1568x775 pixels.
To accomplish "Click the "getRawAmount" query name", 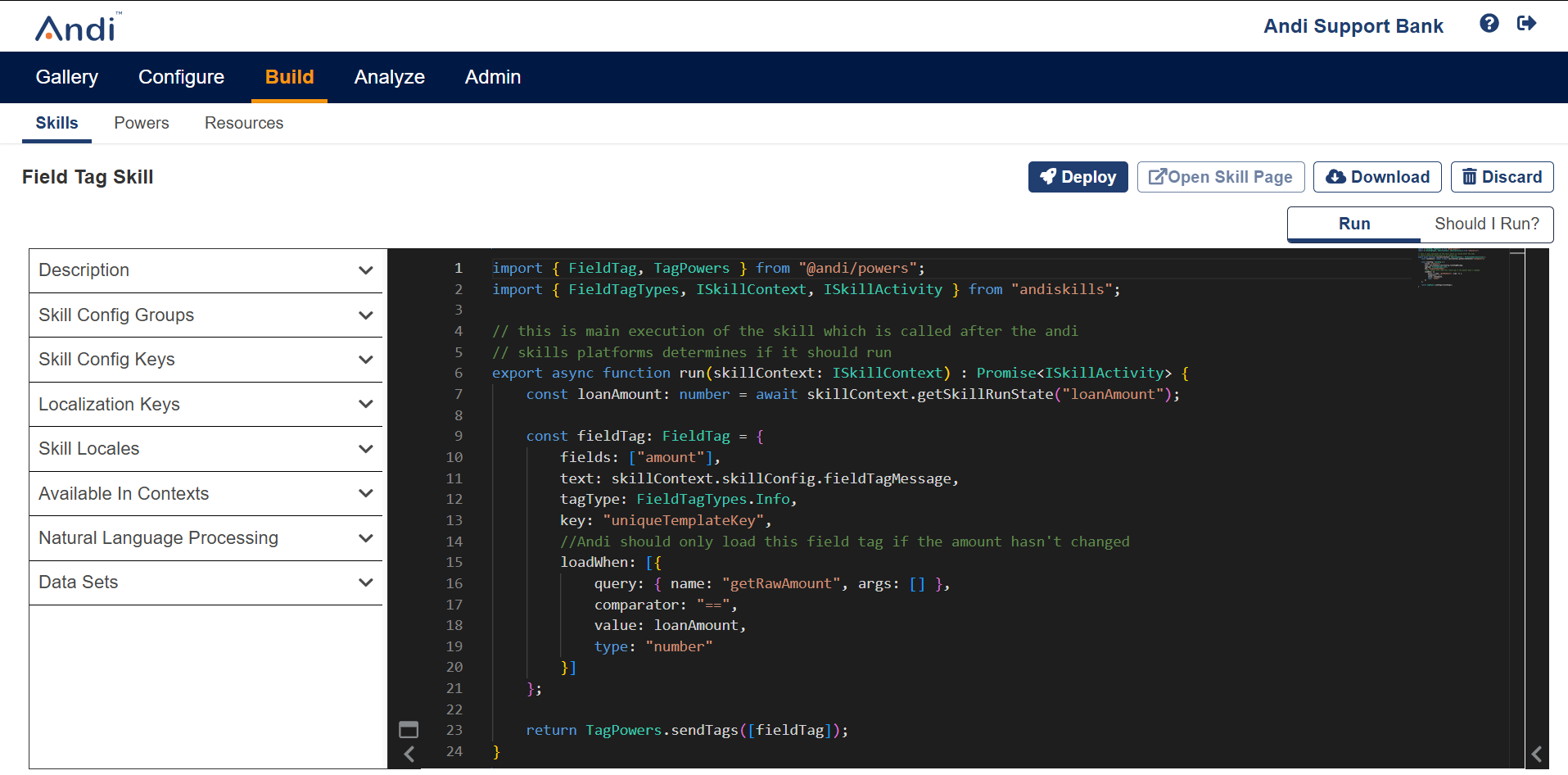I will (x=781, y=583).
